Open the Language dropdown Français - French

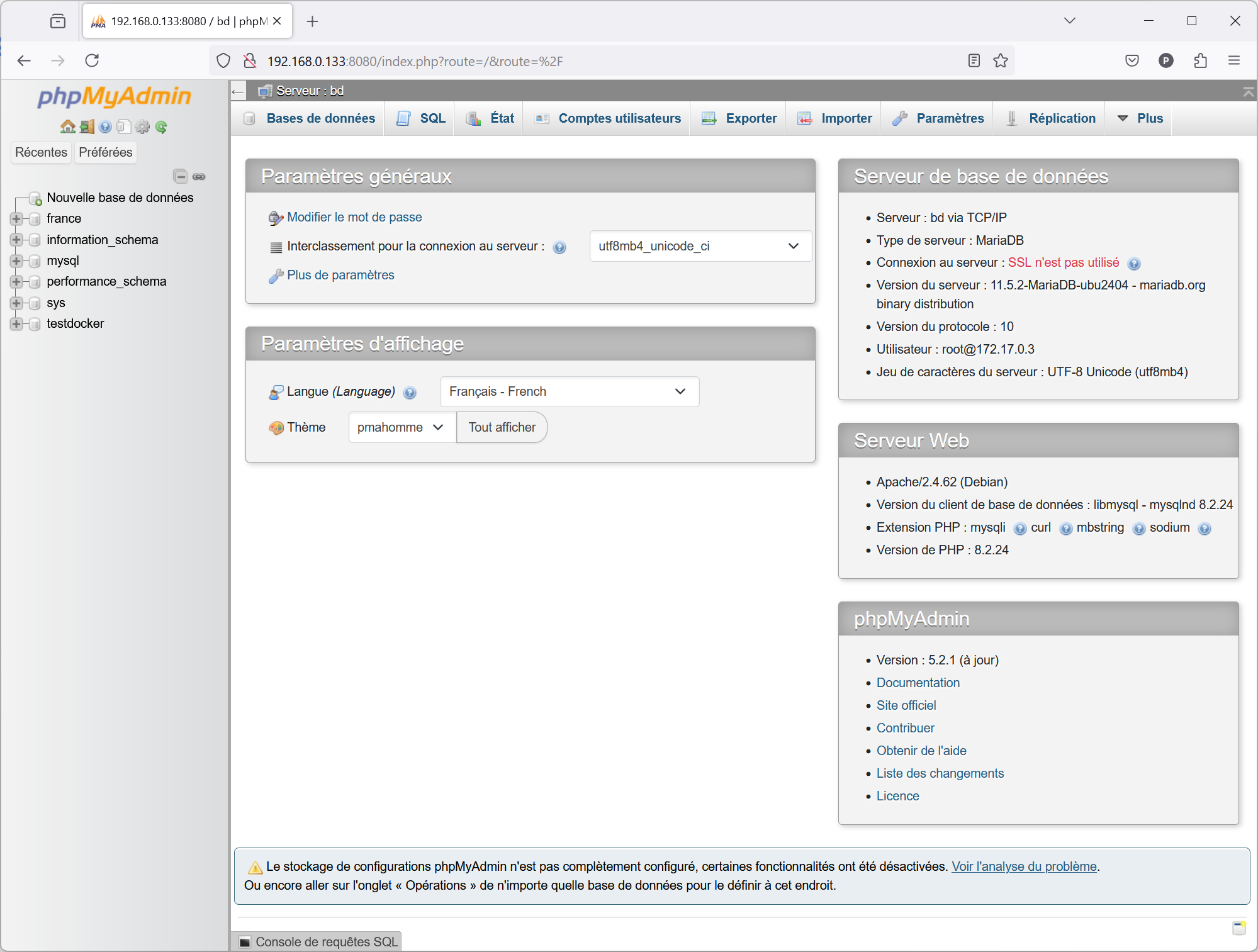tap(569, 391)
